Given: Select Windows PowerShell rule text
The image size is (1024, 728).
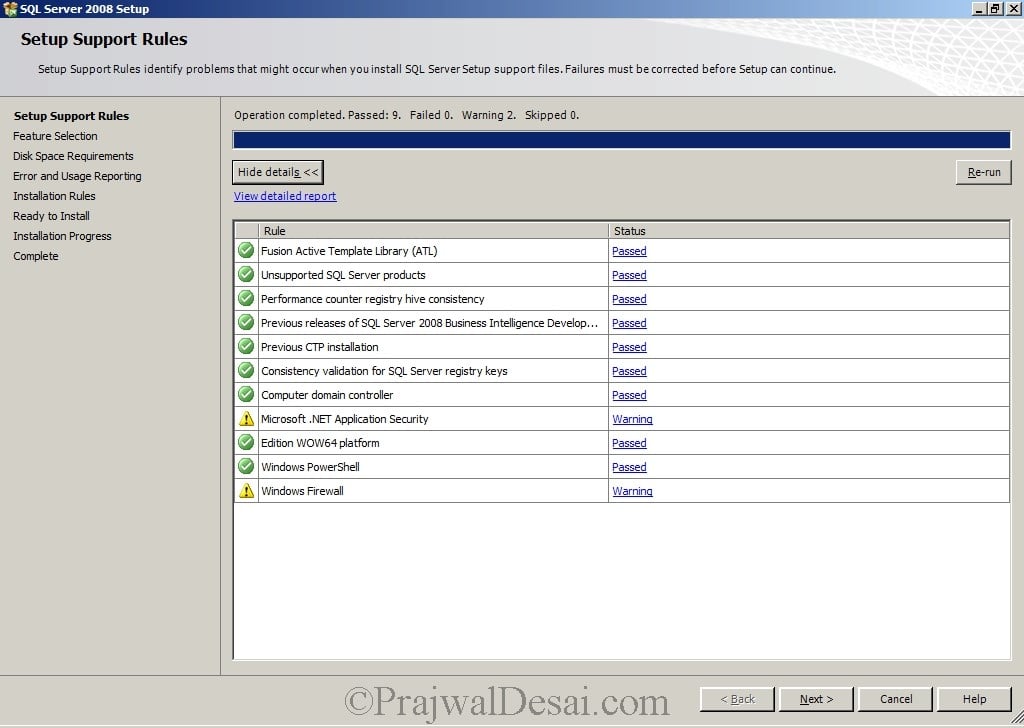Looking at the screenshot, I should click(310, 467).
